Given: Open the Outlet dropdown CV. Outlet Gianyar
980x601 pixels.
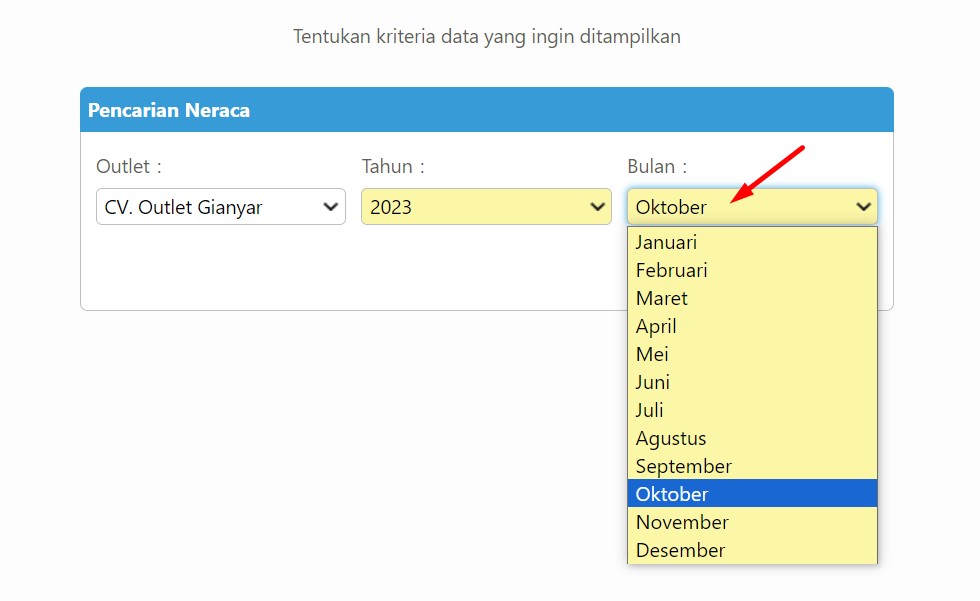Looking at the screenshot, I should point(221,207).
